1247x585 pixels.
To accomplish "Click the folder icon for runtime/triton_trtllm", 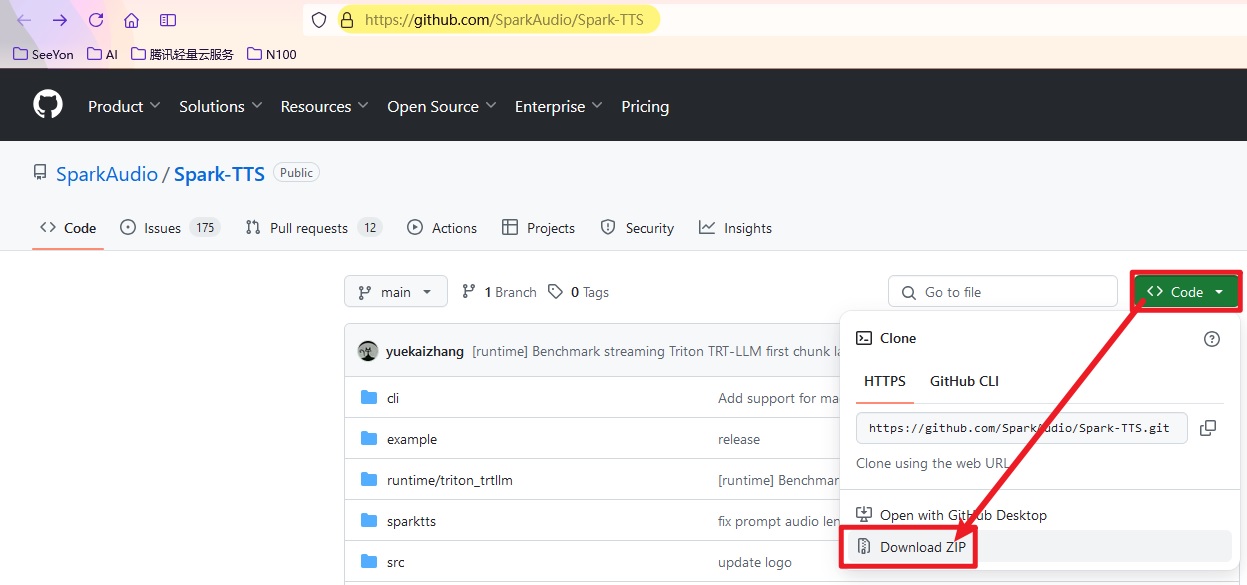I will [x=369, y=480].
